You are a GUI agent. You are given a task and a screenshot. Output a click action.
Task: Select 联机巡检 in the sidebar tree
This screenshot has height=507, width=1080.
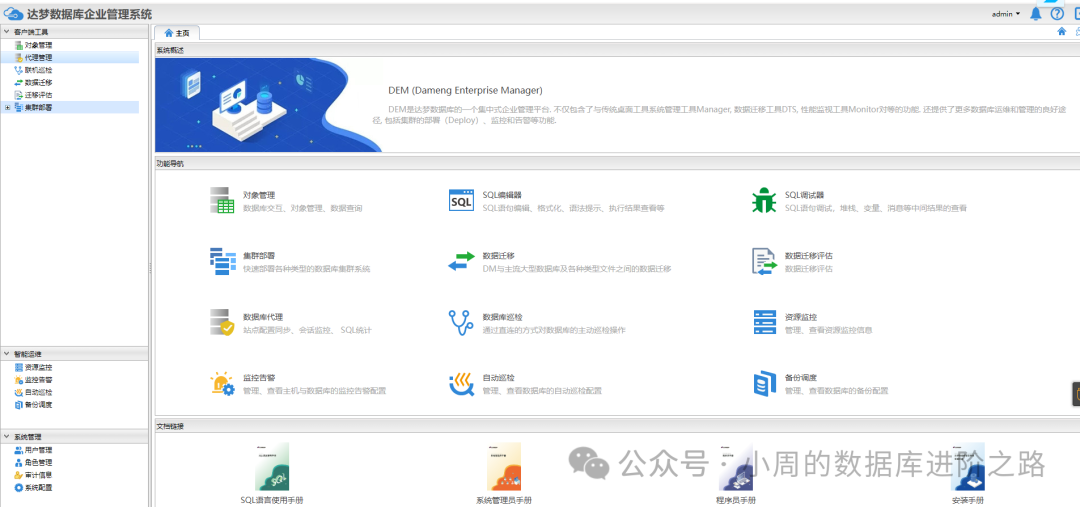[38, 70]
